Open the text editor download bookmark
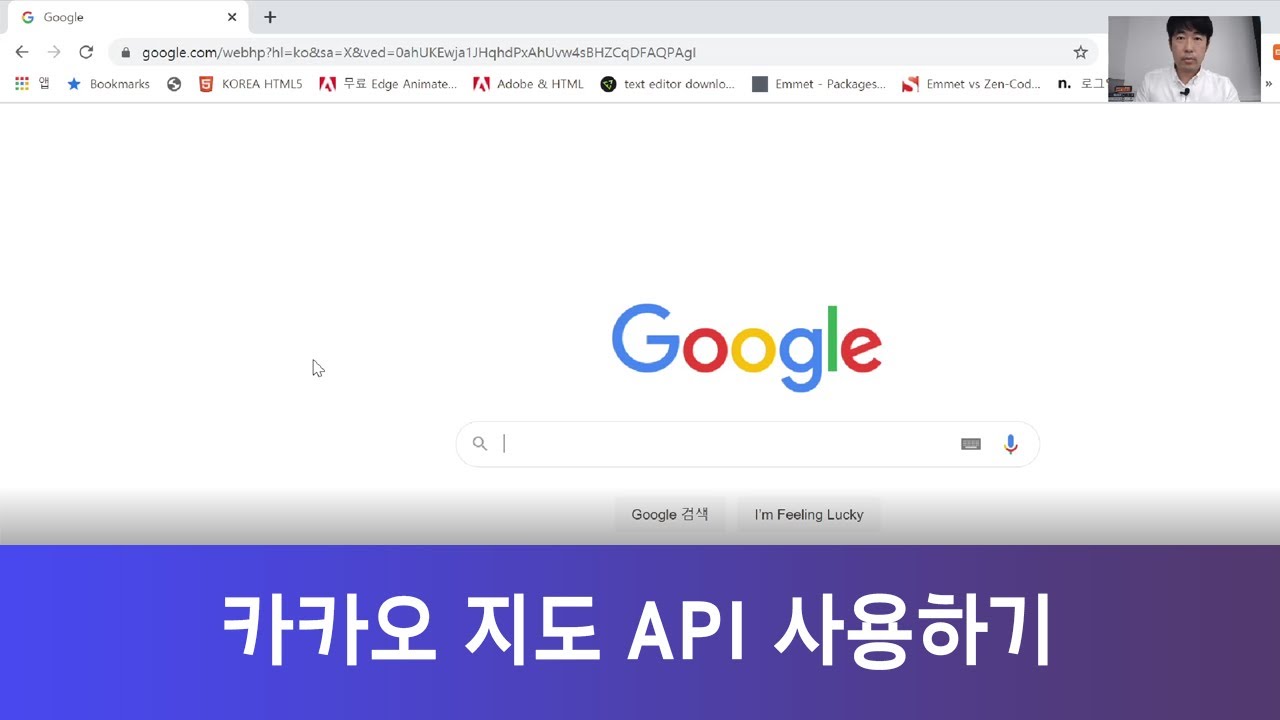 [667, 84]
